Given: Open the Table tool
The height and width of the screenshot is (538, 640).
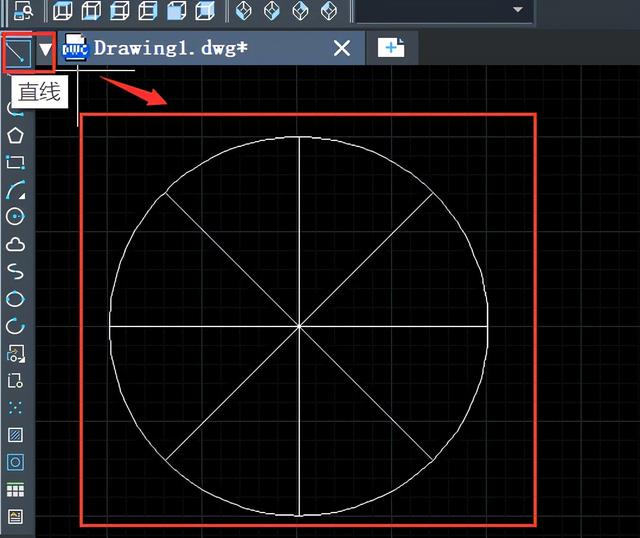Looking at the screenshot, I should [x=16, y=489].
